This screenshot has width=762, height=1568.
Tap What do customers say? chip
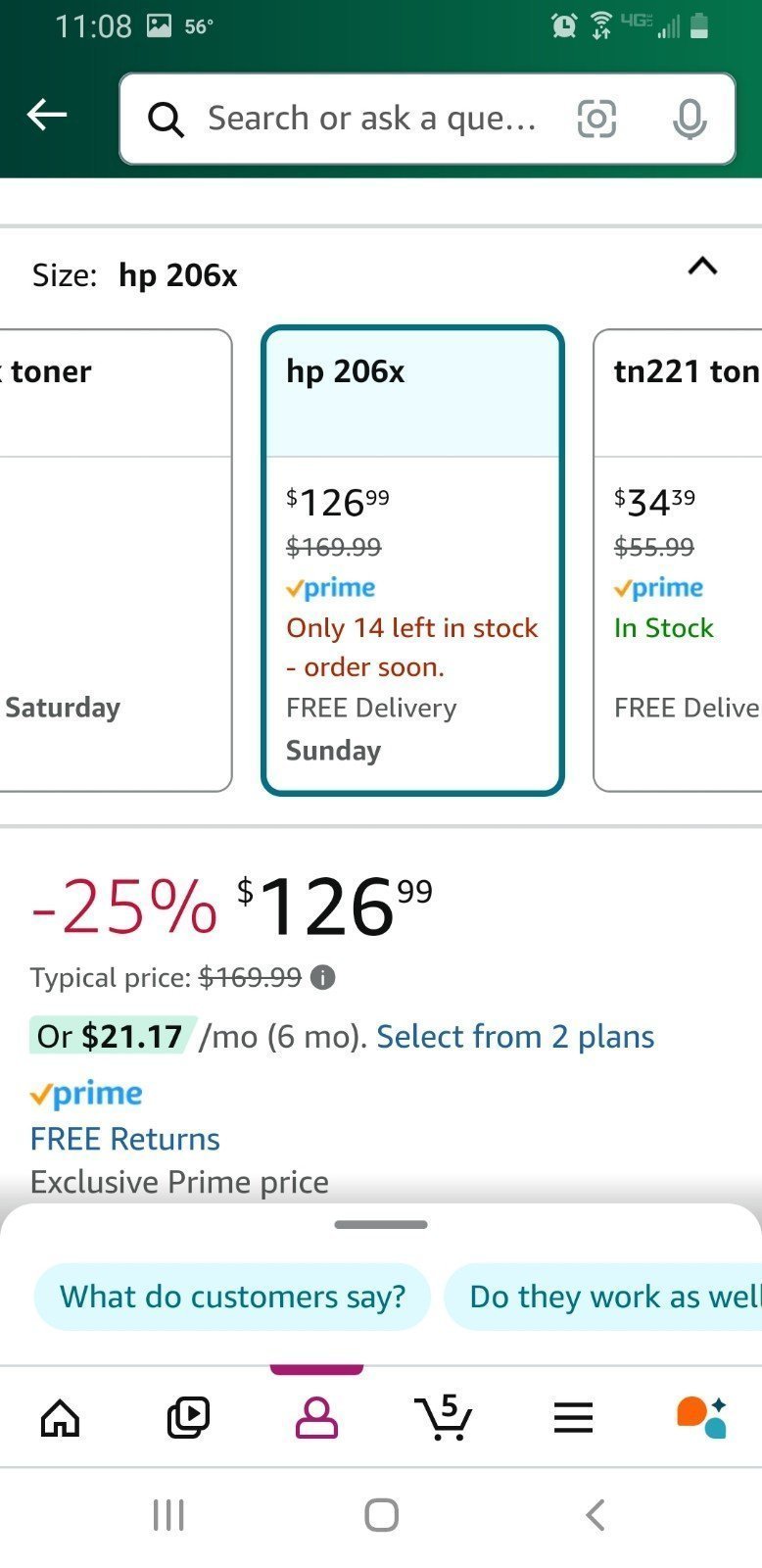232,1297
